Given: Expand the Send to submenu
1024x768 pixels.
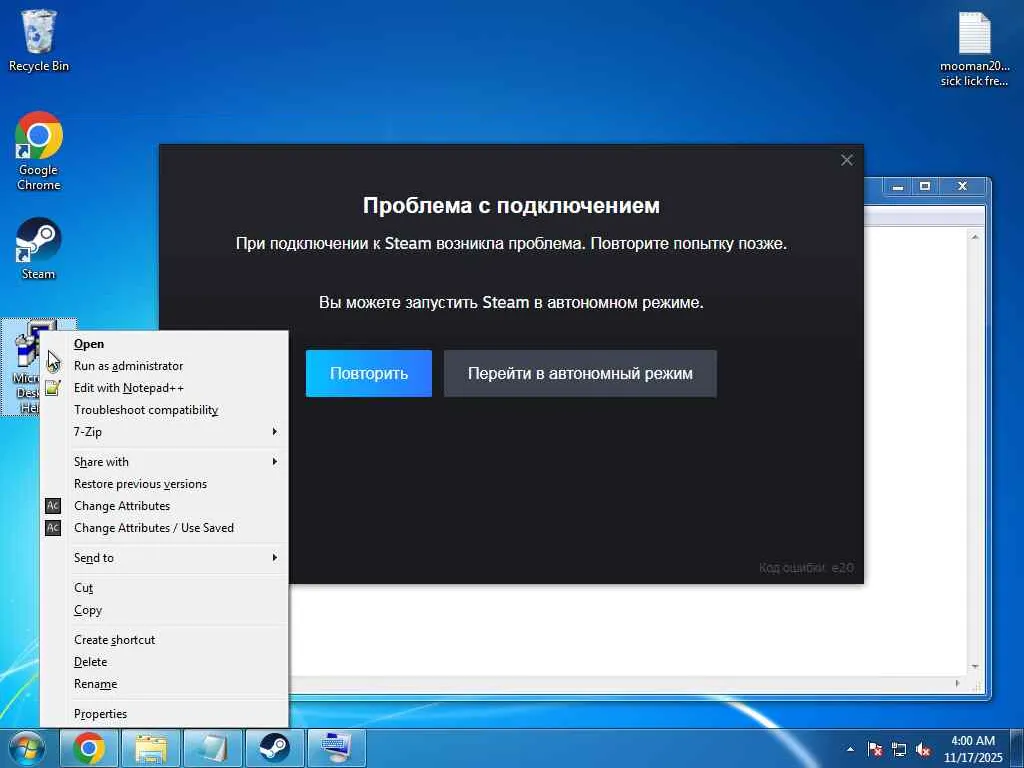Looking at the screenshot, I should [x=165, y=558].
